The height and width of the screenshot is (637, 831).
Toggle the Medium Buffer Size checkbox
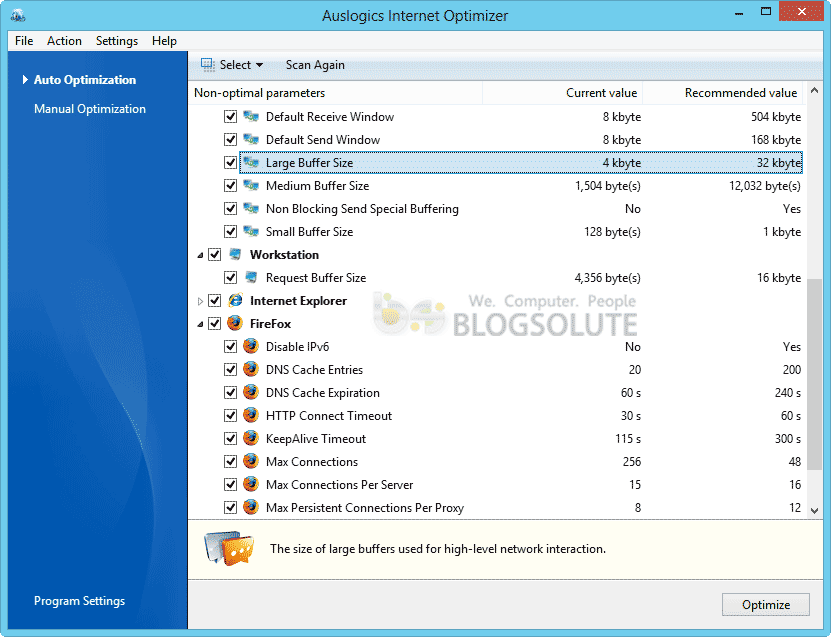pyautogui.click(x=230, y=185)
